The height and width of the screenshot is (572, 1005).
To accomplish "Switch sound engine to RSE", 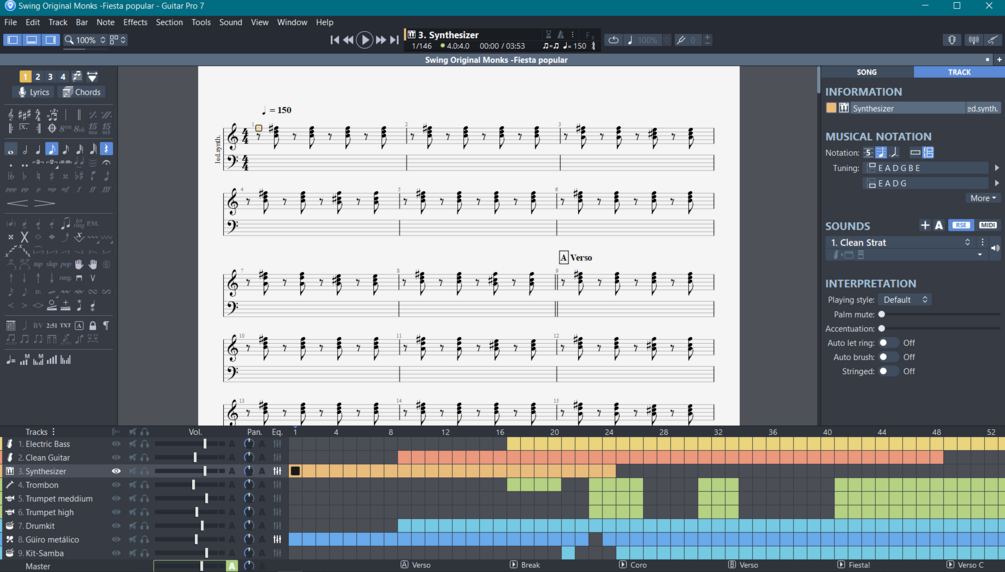I will coord(961,225).
